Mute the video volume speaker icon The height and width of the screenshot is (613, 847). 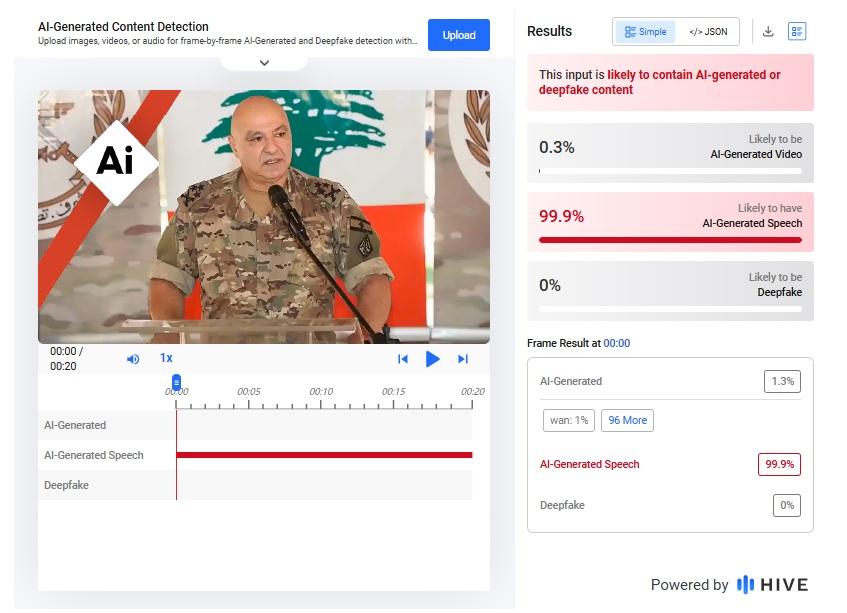pos(133,359)
